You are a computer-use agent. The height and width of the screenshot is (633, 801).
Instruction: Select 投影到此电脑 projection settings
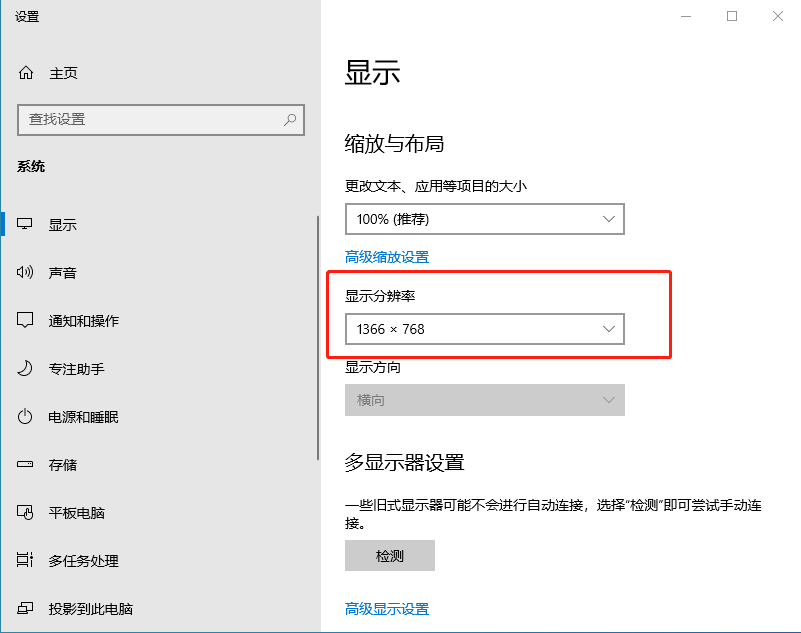click(x=25, y=608)
